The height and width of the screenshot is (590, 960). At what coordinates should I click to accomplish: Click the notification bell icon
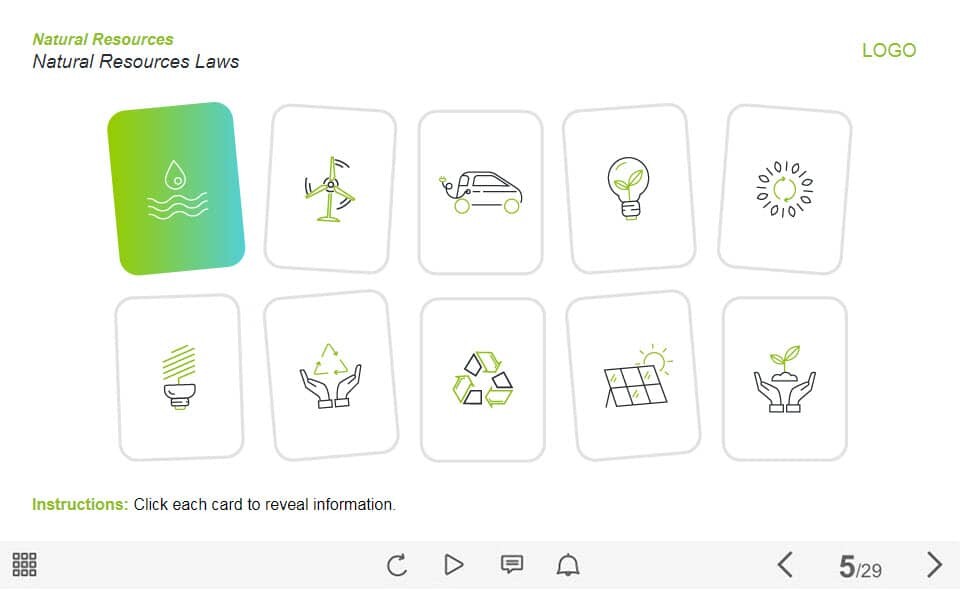[568, 564]
